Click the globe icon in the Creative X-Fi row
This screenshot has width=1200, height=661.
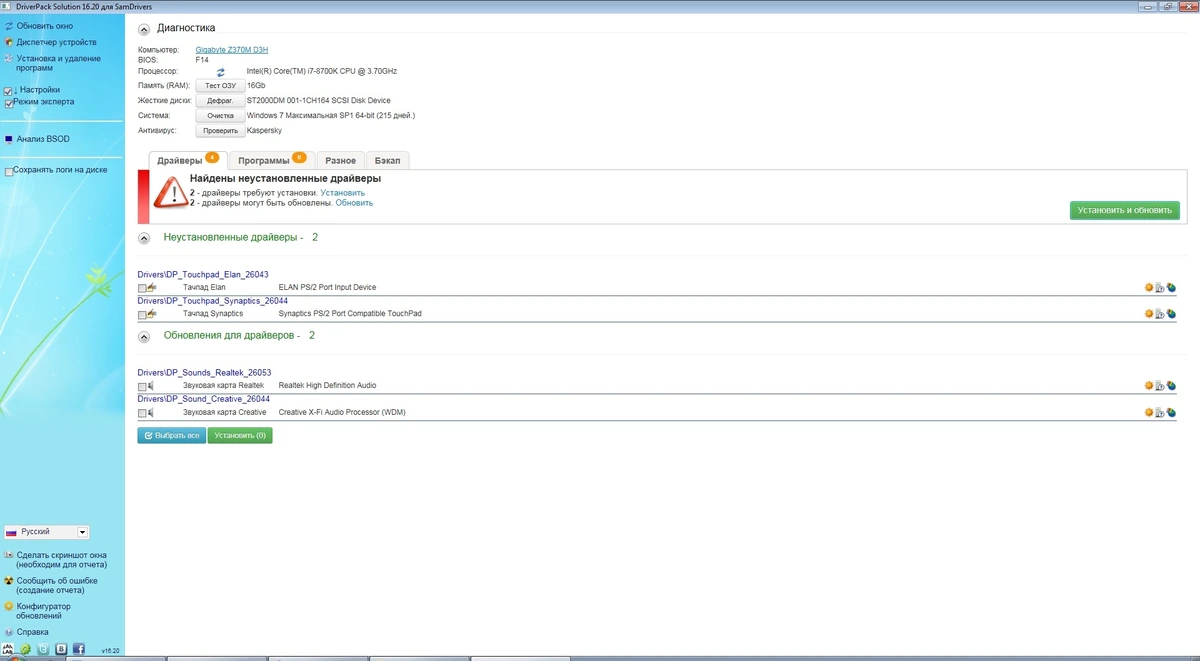1171,412
